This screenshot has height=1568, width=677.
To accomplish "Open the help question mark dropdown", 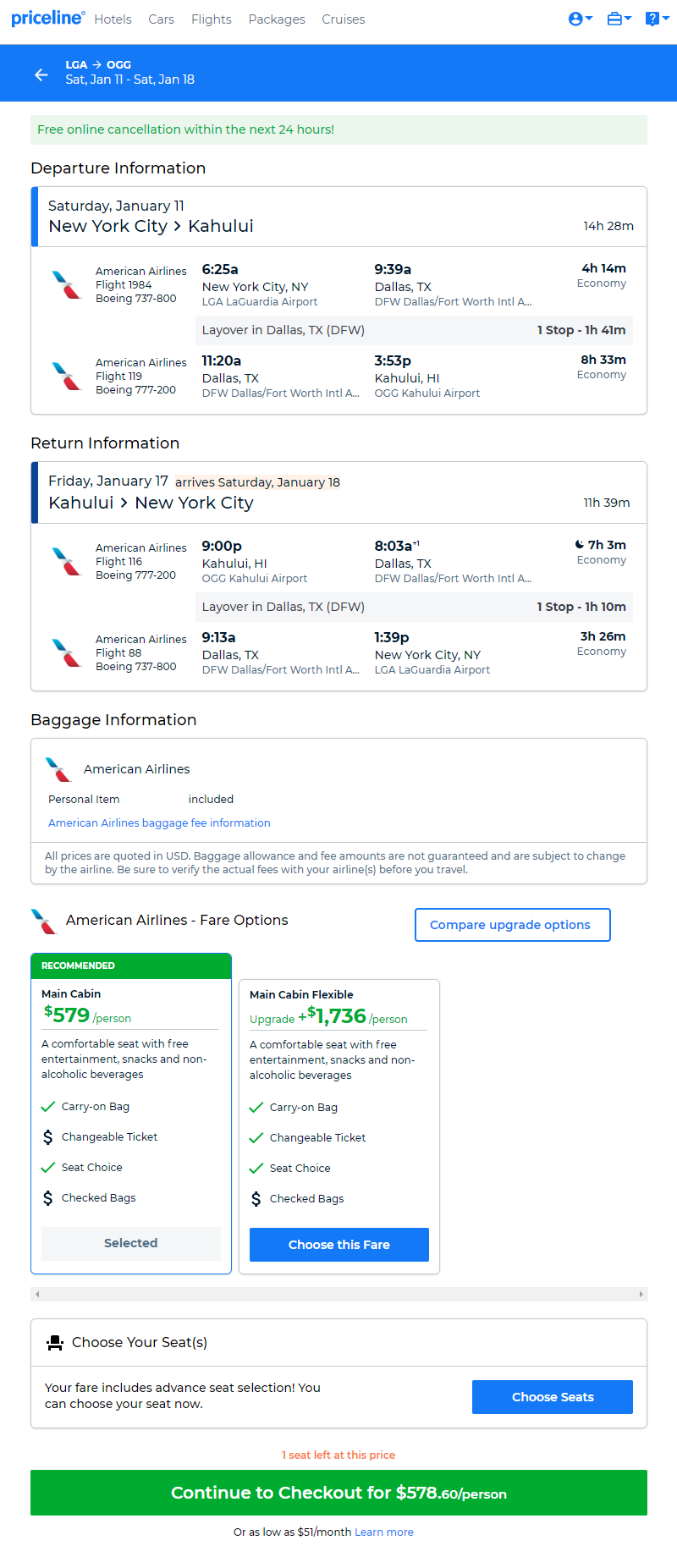I will (657, 19).
